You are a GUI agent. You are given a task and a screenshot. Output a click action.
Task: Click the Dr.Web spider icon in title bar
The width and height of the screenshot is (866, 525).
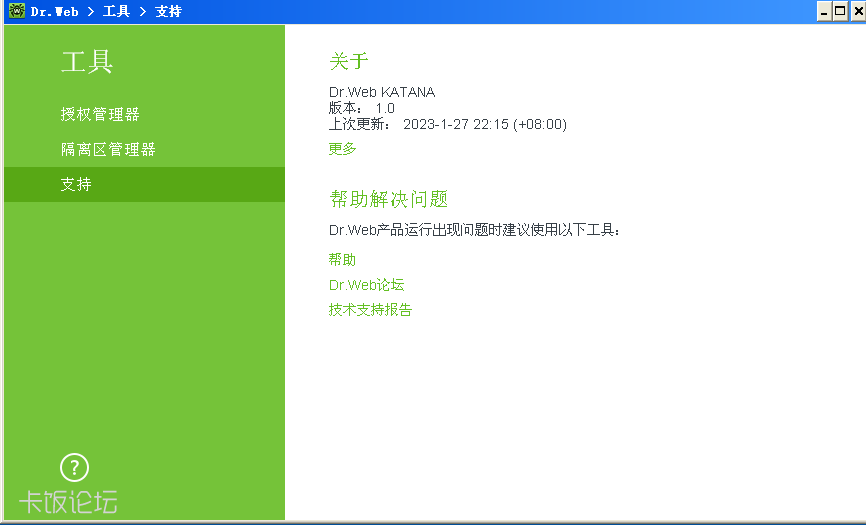pos(17,11)
